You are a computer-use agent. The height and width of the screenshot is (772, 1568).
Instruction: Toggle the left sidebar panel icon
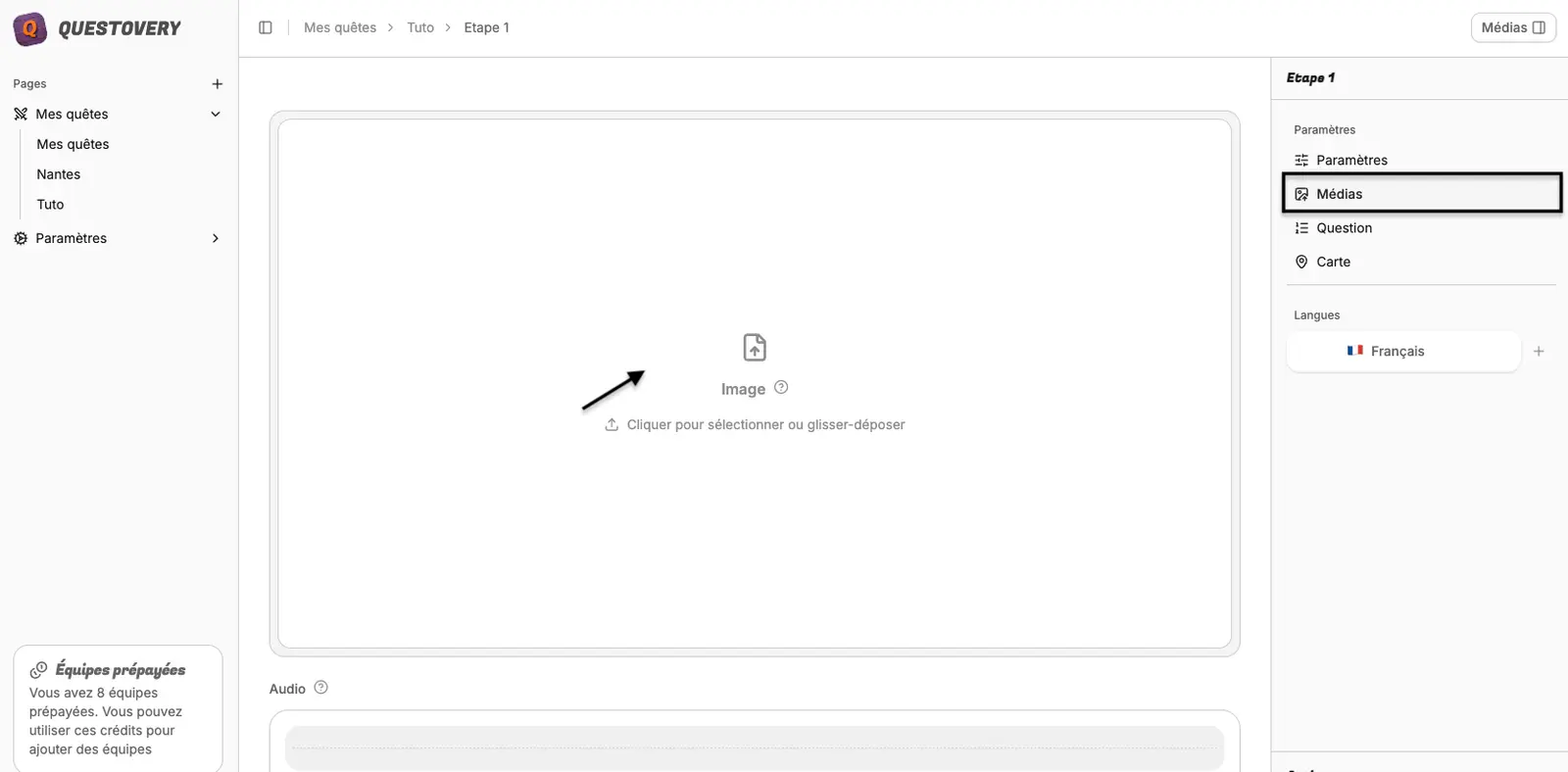point(266,27)
